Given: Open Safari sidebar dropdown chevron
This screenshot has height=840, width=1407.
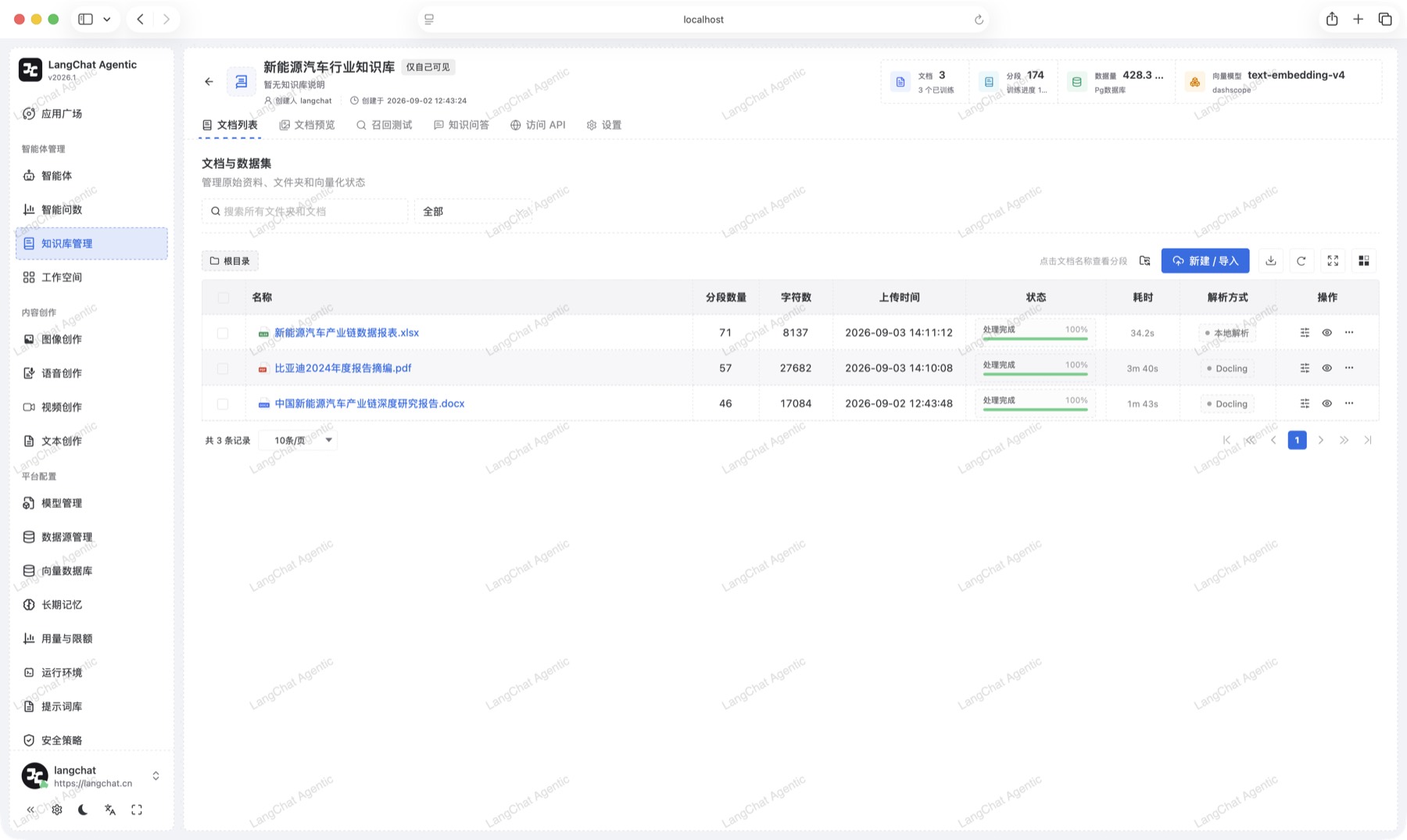Looking at the screenshot, I should point(107,20).
